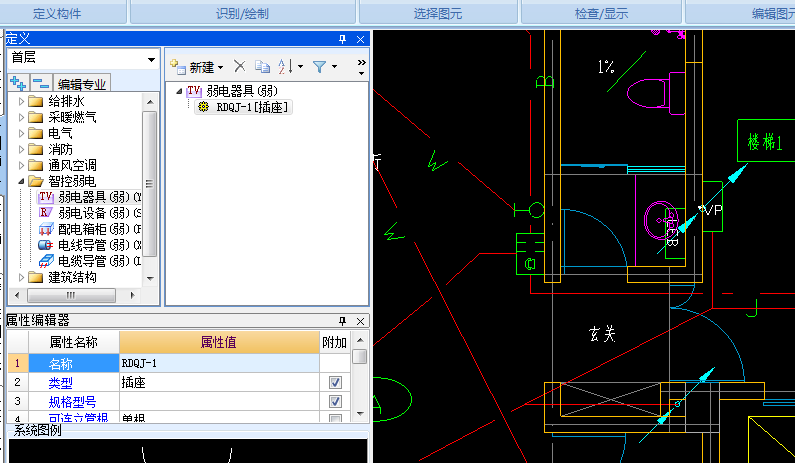The height and width of the screenshot is (463, 795).
Task: Toggle 规格型号 附加 checkbox
Action: (x=335, y=402)
